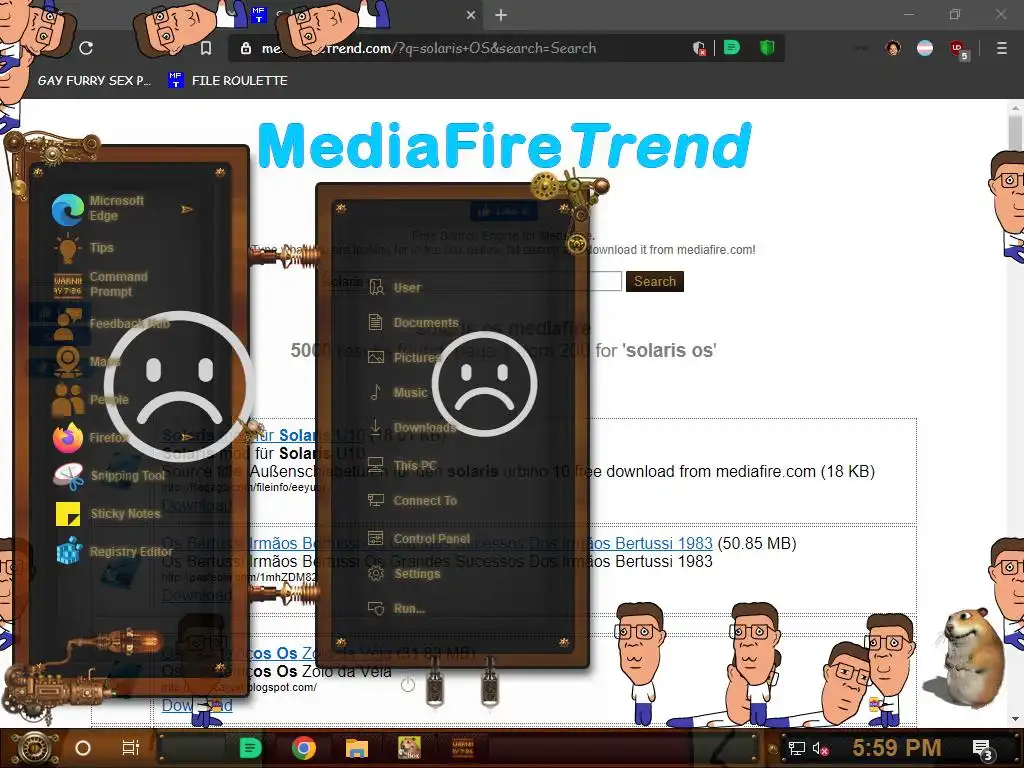This screenshot has height=768, width=1024.
Task: Toggle the muted volume tray icon
Action: coord(820,748)
